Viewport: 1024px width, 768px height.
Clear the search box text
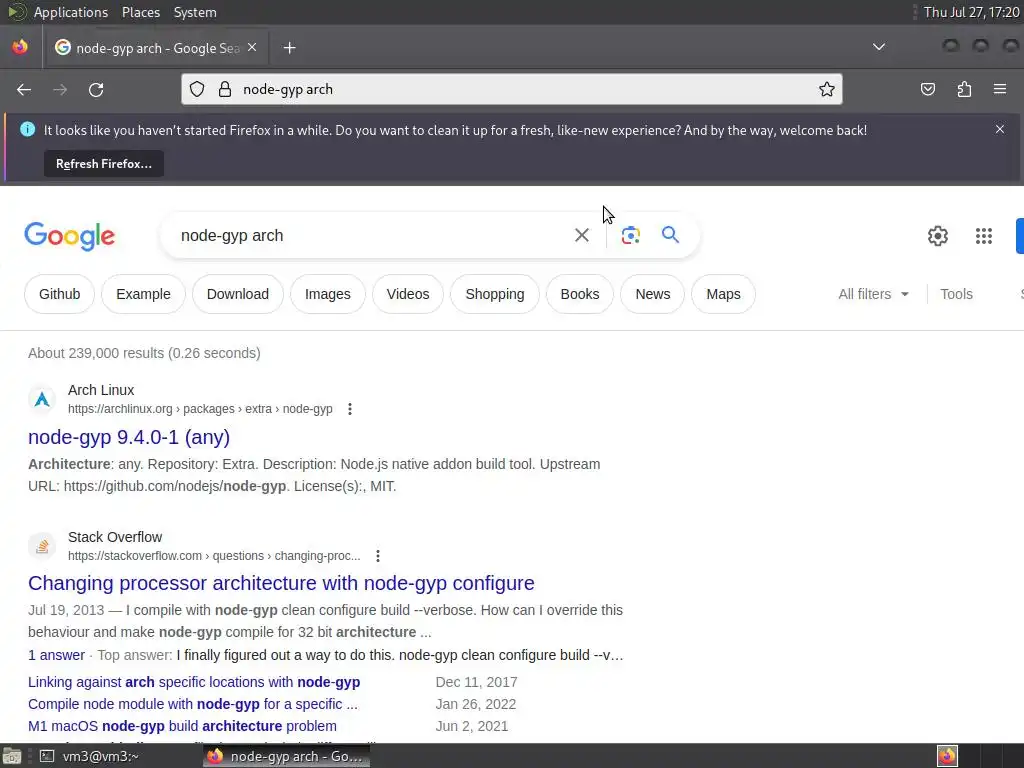pyautogui.click(x=582, y=235)
